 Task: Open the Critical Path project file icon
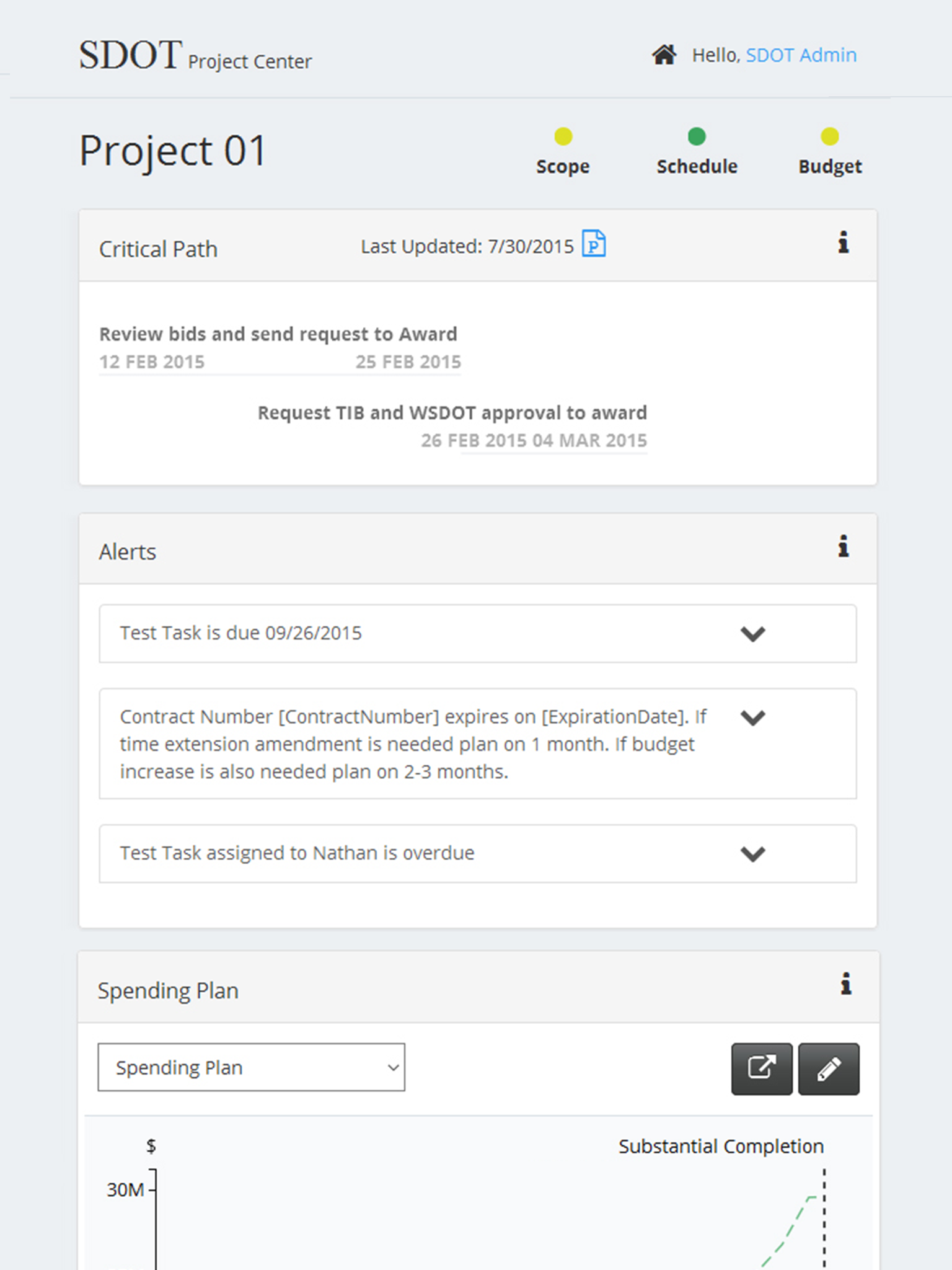(x=594, y=243)
